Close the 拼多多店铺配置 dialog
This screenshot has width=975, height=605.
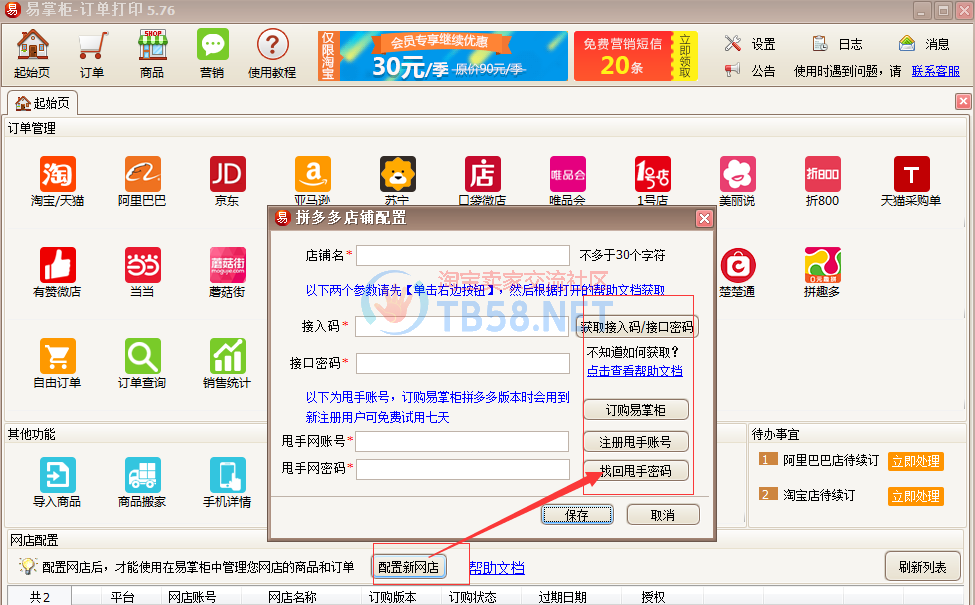[704, 218]
